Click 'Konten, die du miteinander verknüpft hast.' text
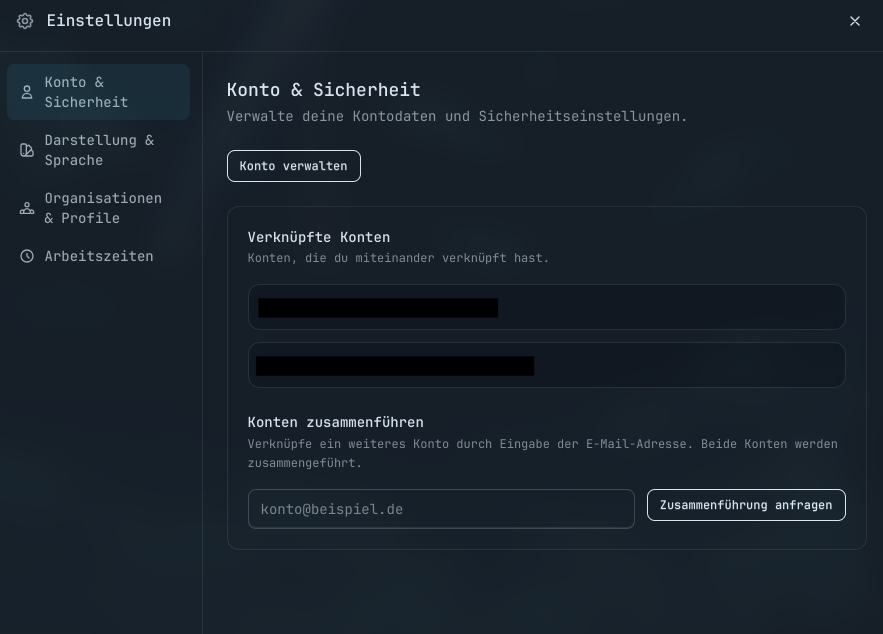 pos(398,258)
